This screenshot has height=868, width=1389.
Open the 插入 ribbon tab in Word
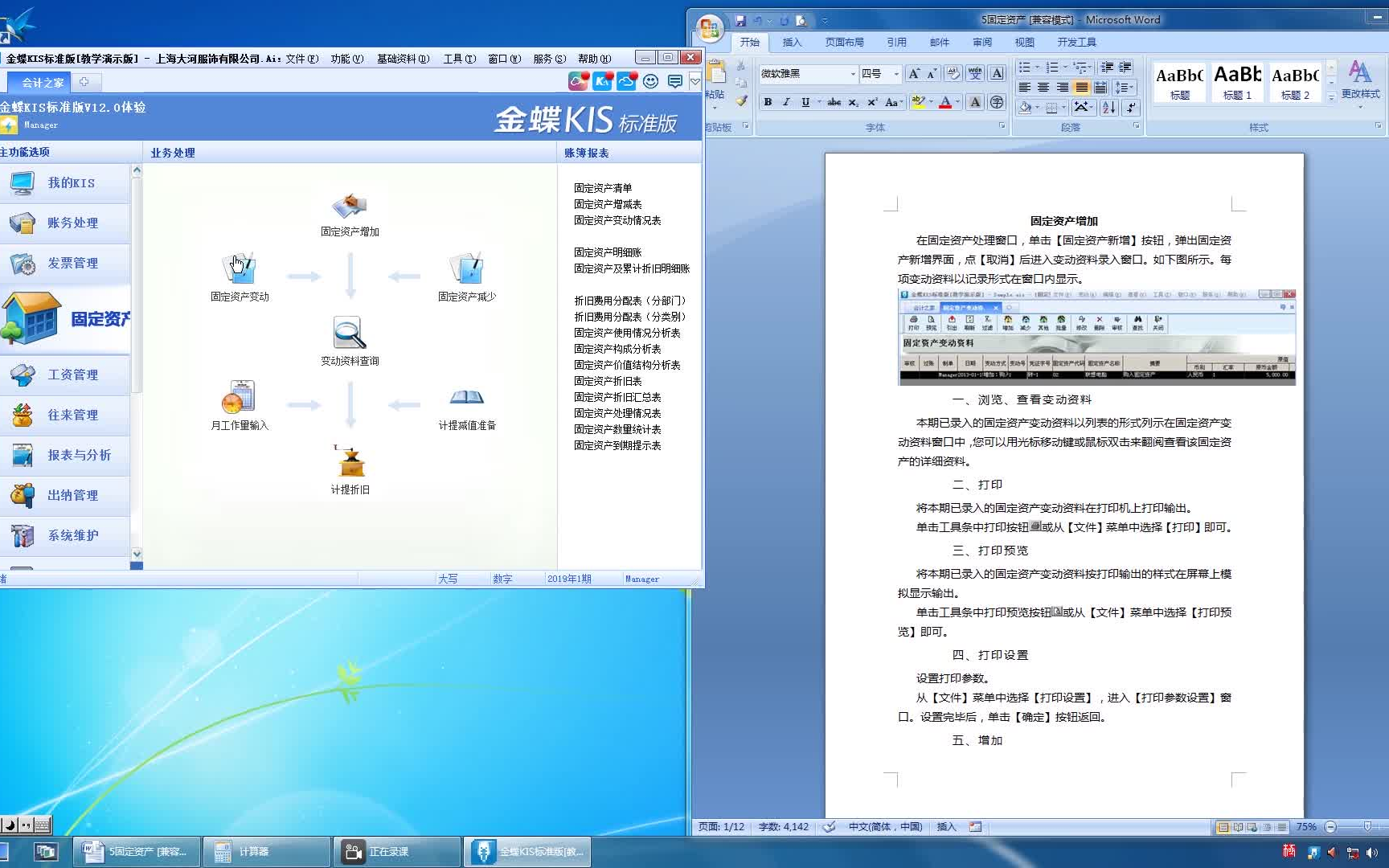tap(792, 42)
